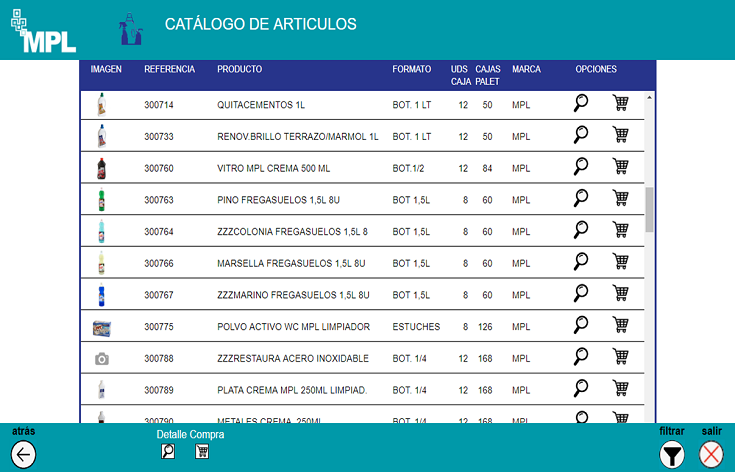Select reference number 300763
Screen dimensions: 735x472
point(159,200)
